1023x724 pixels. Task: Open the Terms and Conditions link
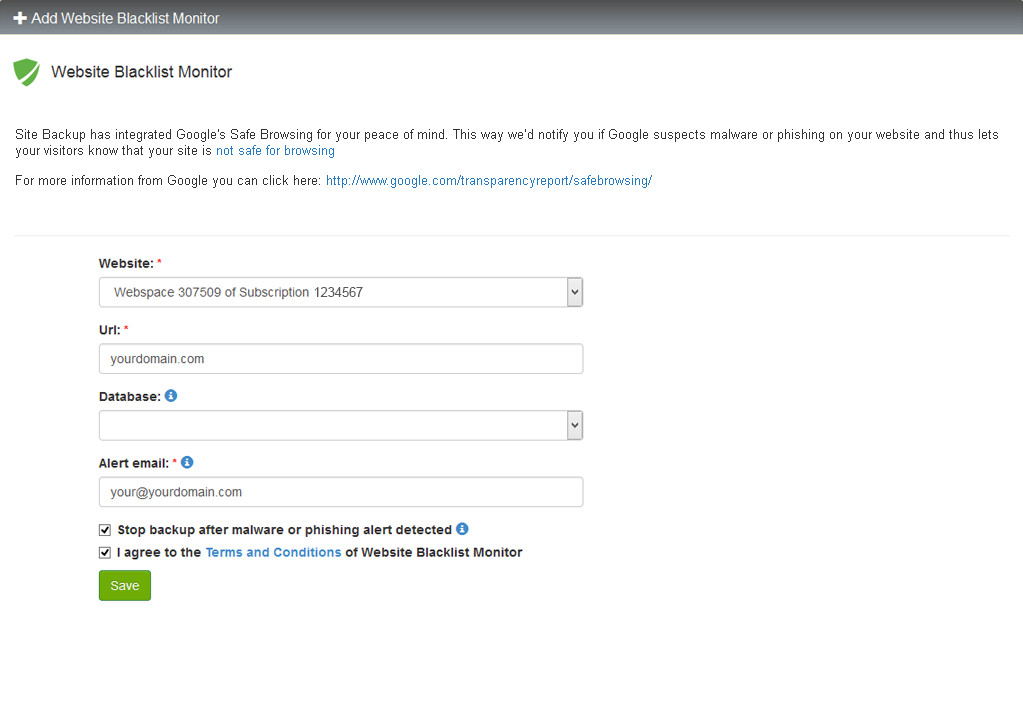click(x=273, y=552)
